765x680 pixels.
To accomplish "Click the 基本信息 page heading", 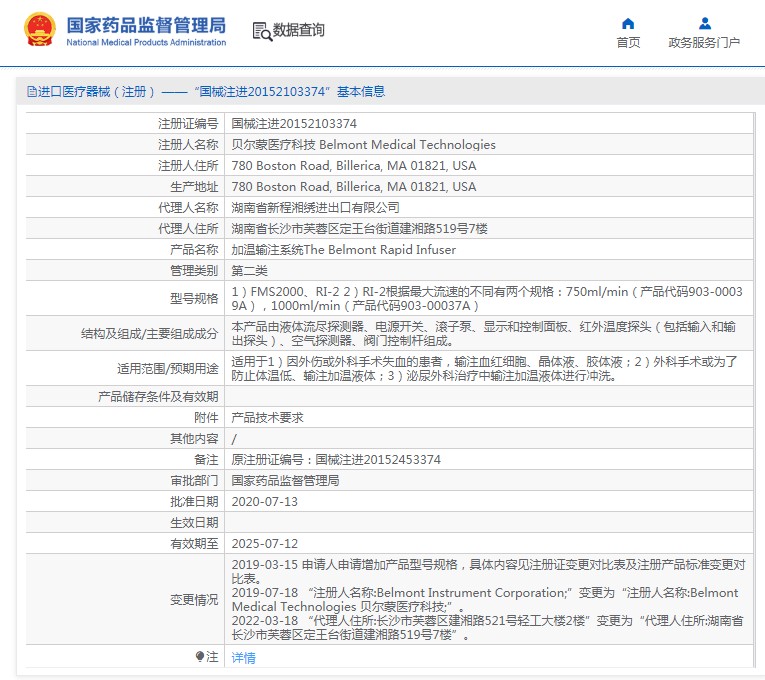I will (x=361, y=92).
